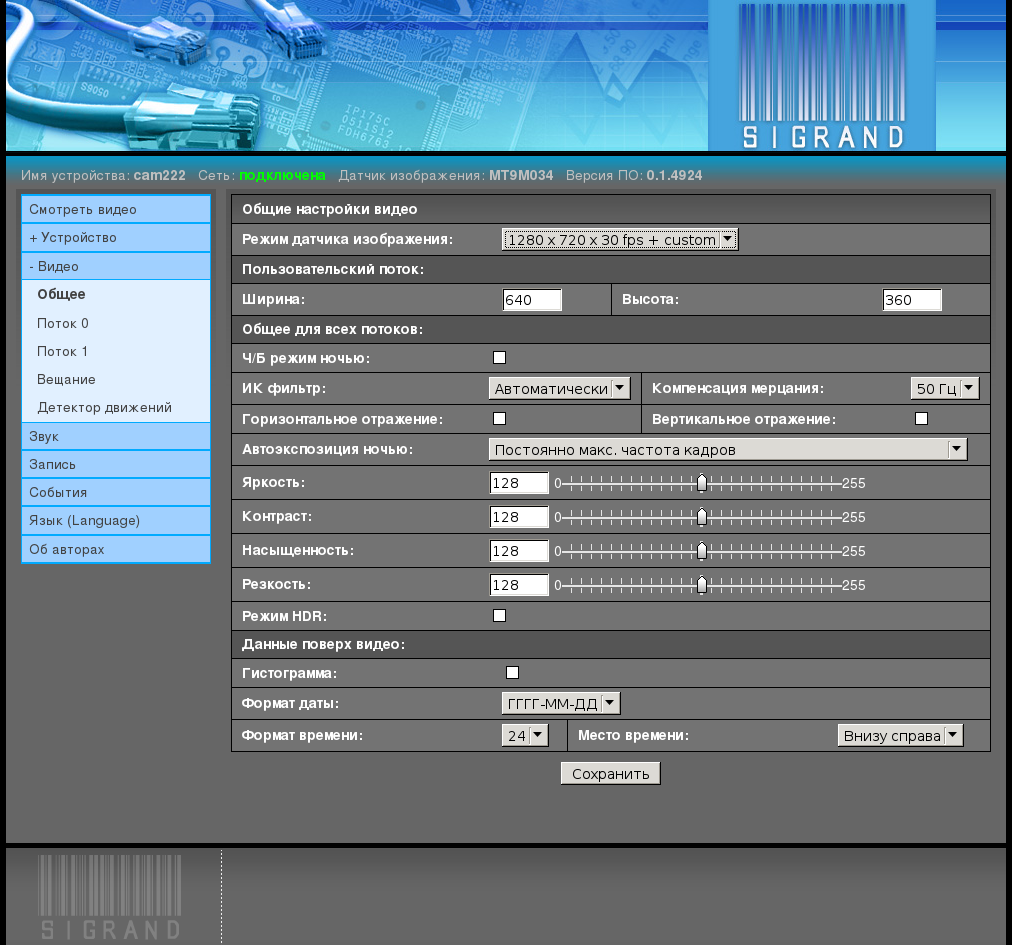Screen dimensions: 1012x945
Task: Click the MT9M034 sensor name text
Action: click(x=521, y=176)
